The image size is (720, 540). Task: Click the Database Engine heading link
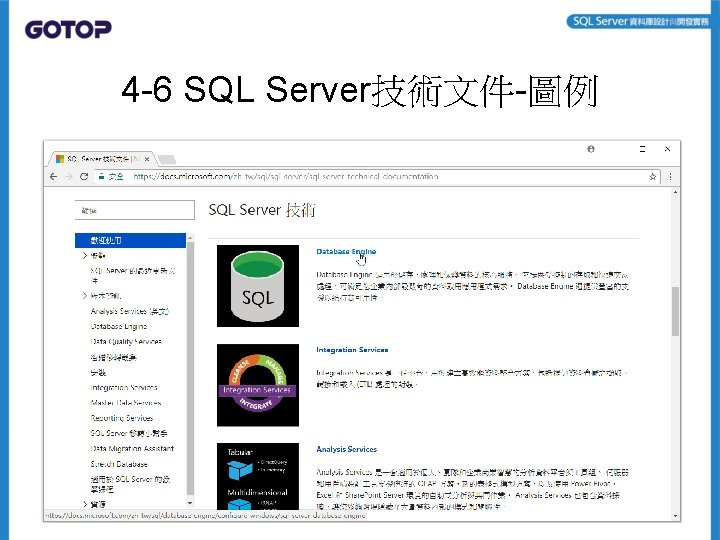pyautogui.click(x=346, y=251)
